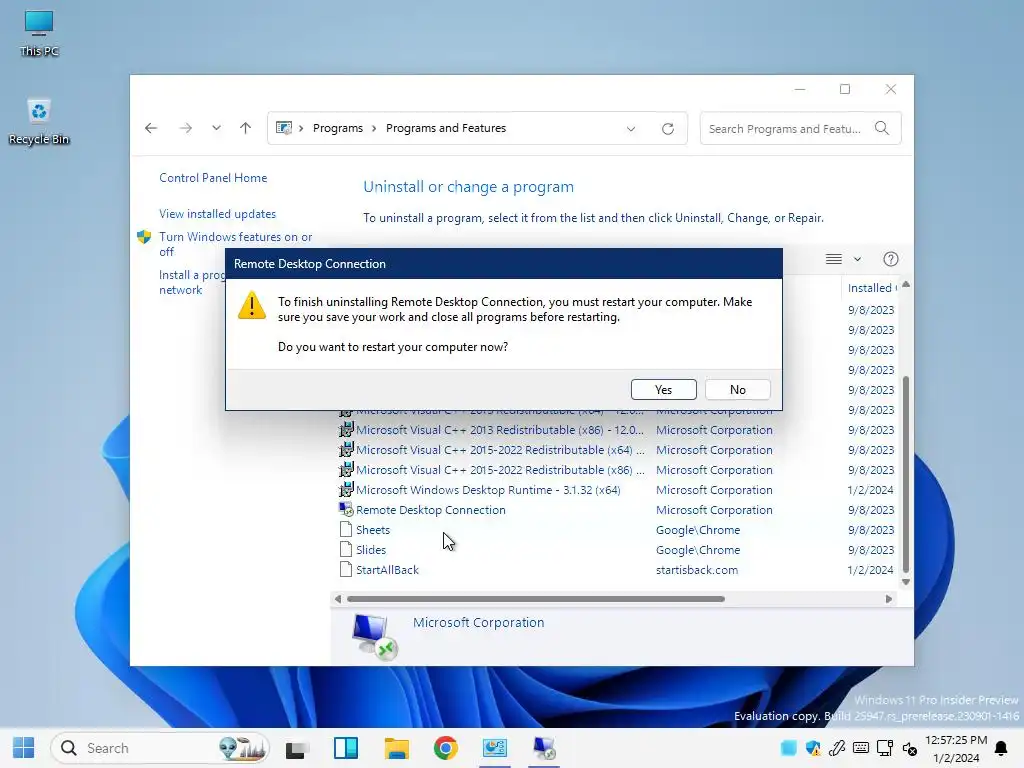
Task: Click the vertical scrollbar down arrow
Action: pyautogui.click(x=906, y=582)
